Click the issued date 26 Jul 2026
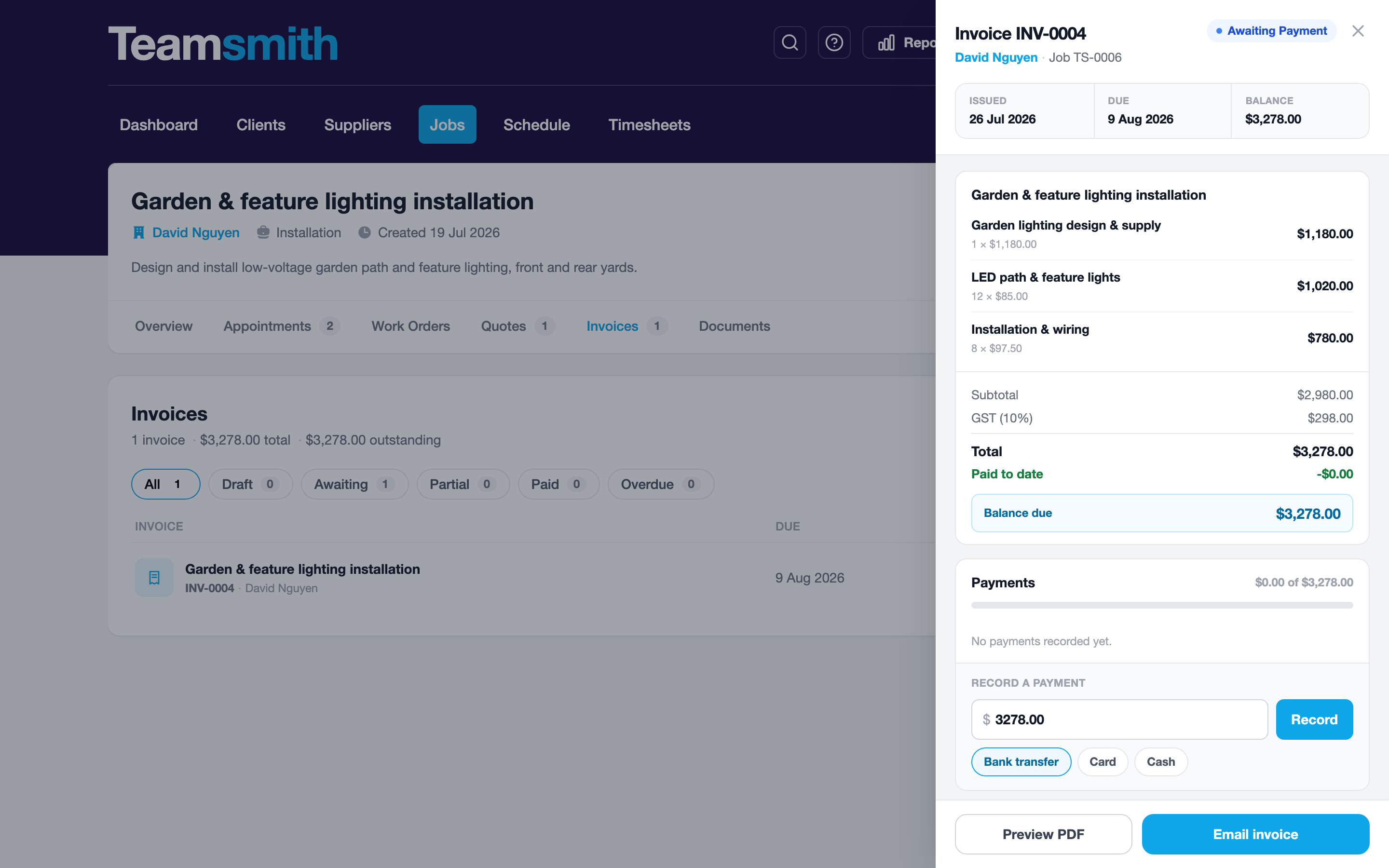Image resolution: width=1389 pixels, height=868 pixels. tap(1002, 119)
